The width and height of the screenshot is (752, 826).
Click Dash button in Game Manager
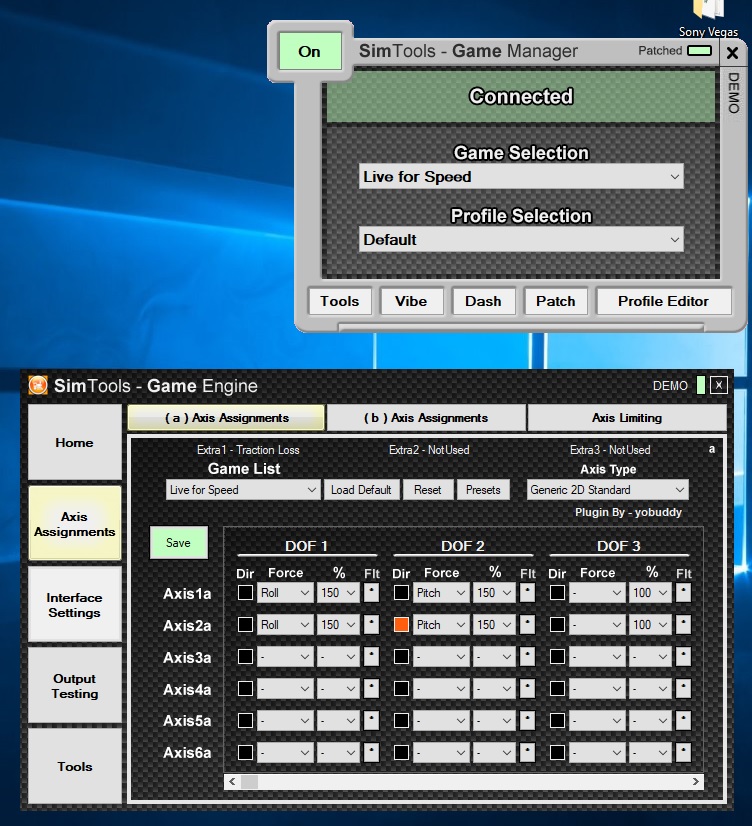pyautogui.click(x=483, y=301)
